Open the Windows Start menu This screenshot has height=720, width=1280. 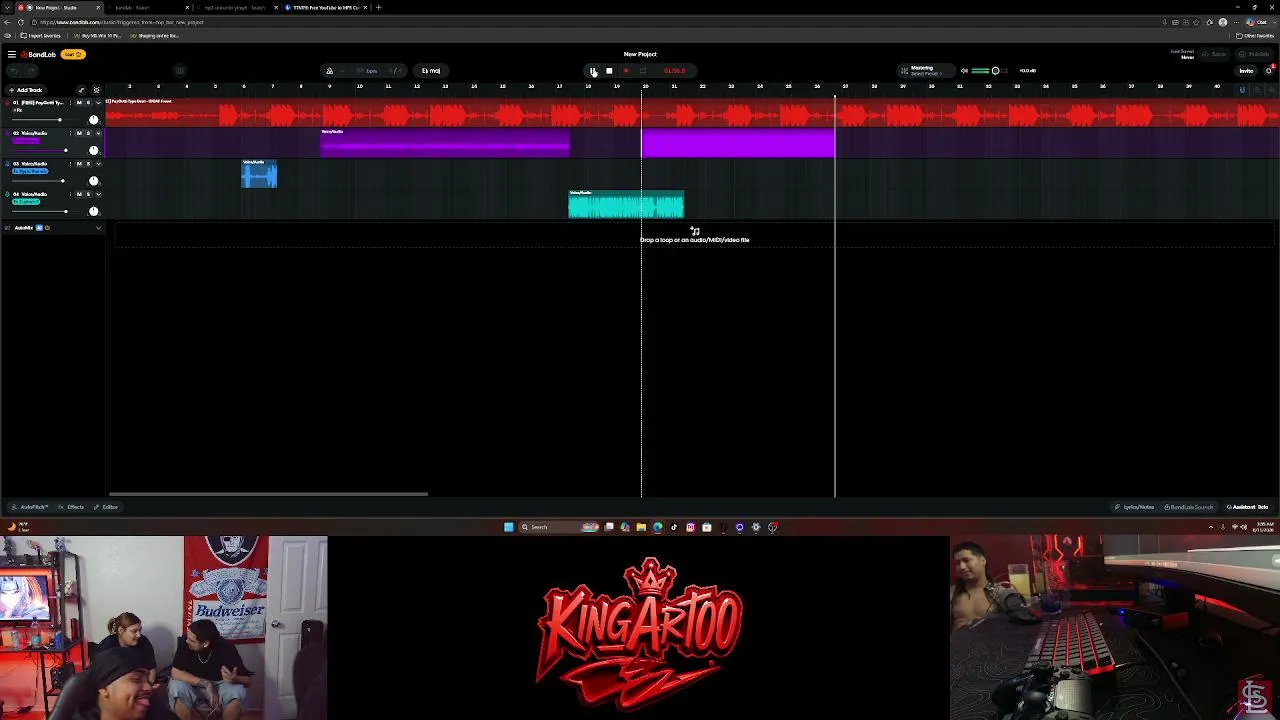(508, 527)
